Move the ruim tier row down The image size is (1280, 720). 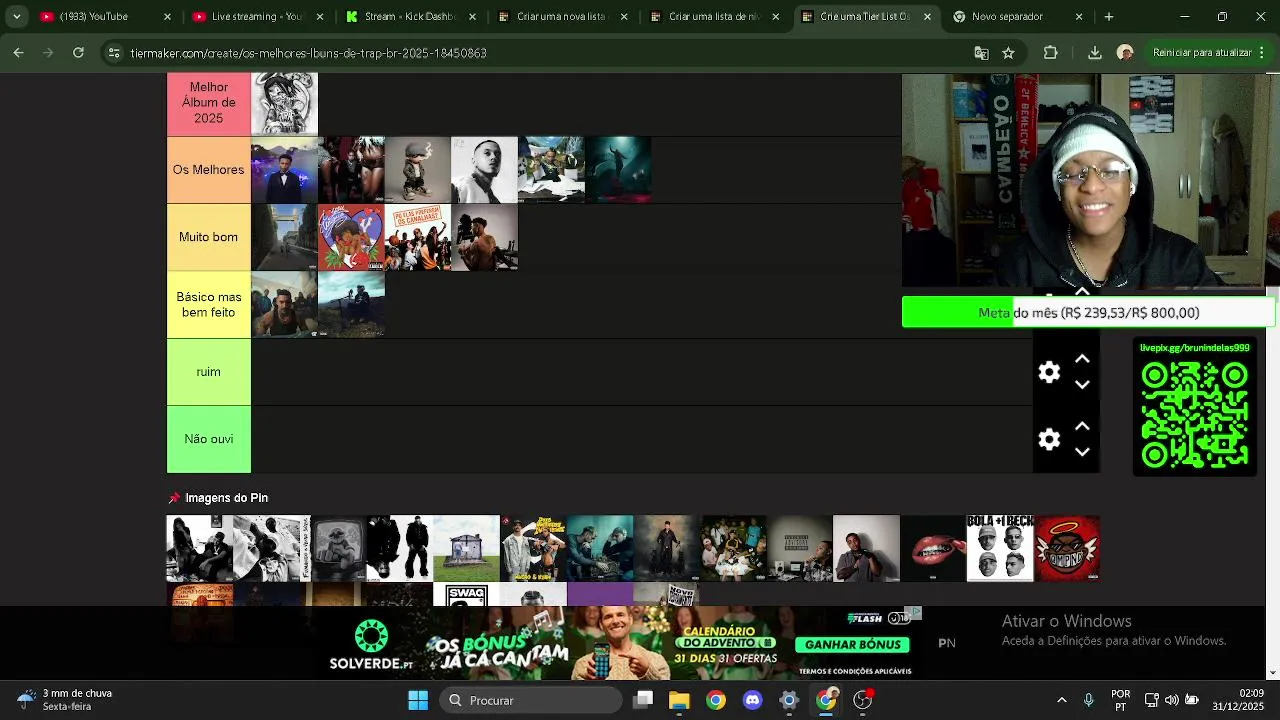click(x=1082, y=384)
